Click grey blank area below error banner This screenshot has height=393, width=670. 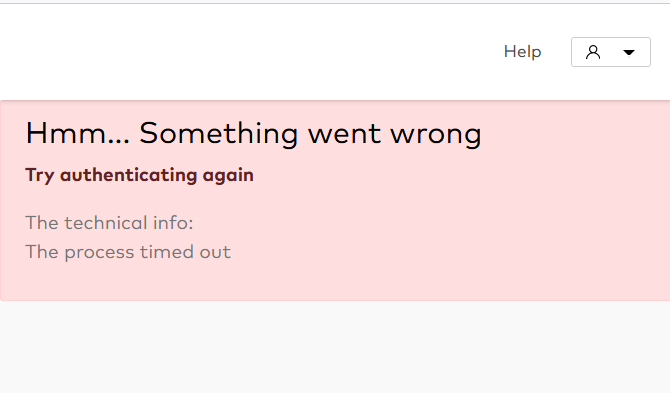335,347
